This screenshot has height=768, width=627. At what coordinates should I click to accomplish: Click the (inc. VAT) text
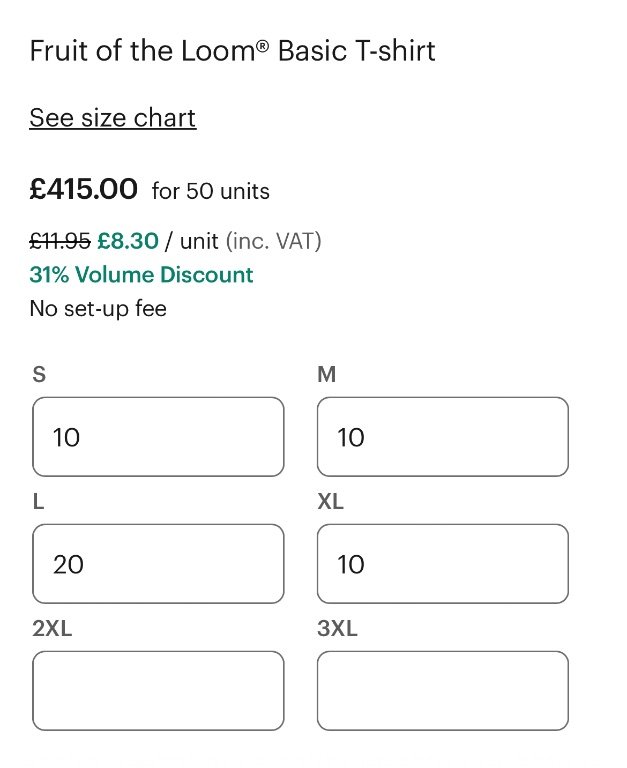click(x=273, y=241)
